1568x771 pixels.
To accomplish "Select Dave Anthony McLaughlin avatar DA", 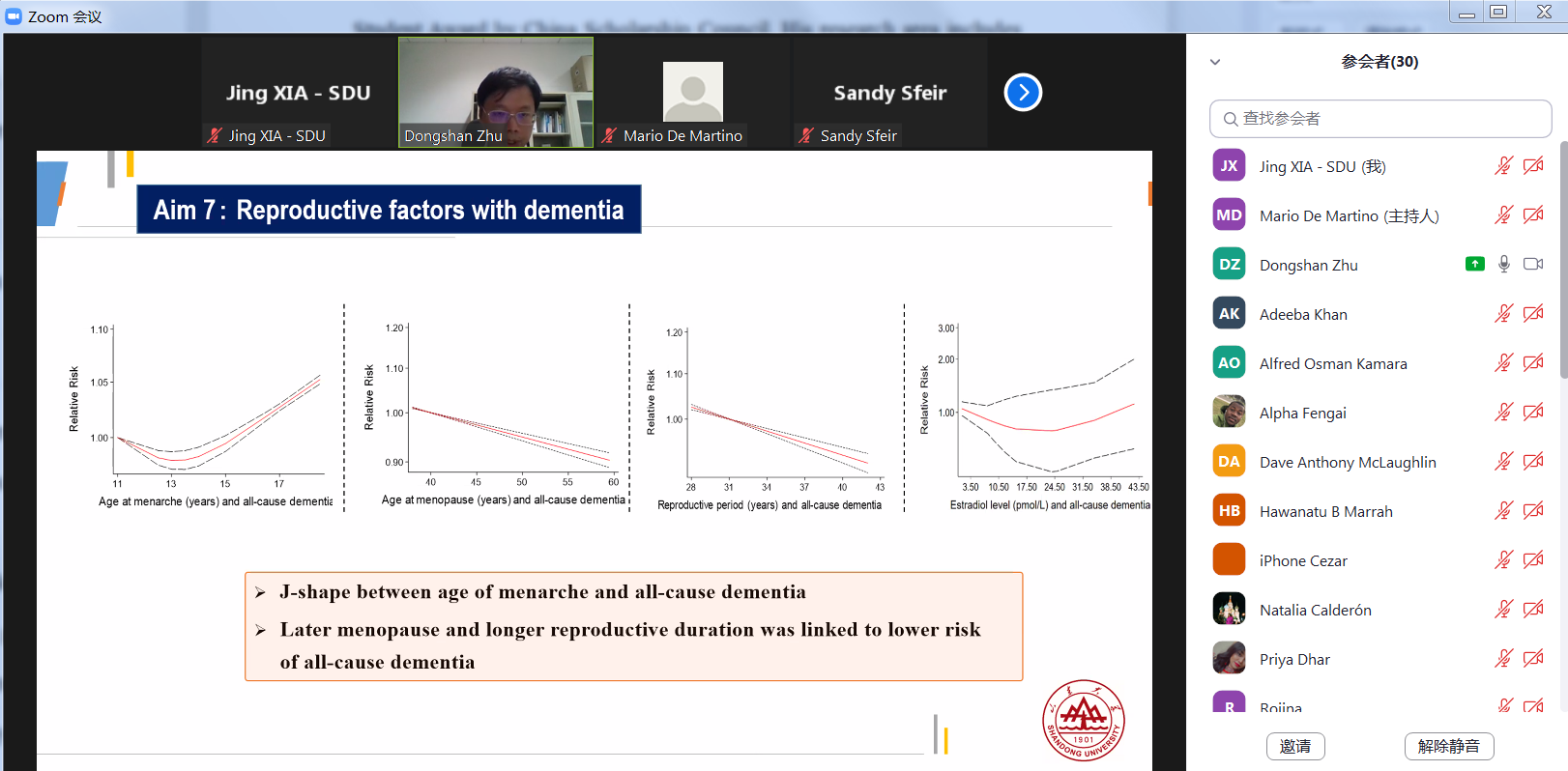I will 1229,462.
